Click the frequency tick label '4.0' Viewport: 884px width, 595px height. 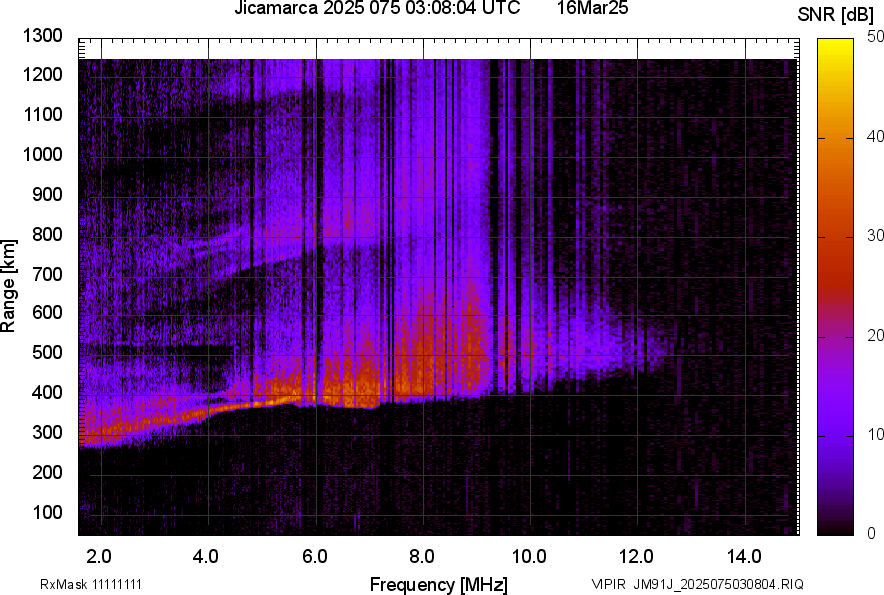tap(206, 557)
